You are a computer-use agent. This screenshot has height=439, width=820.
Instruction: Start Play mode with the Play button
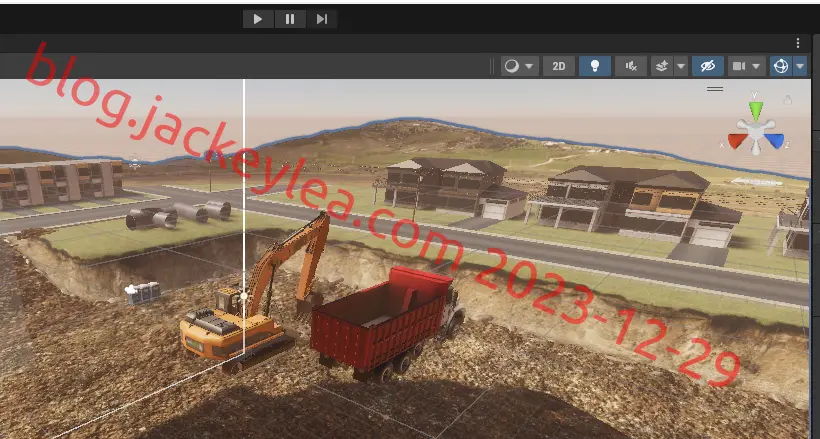pos(258,19)
